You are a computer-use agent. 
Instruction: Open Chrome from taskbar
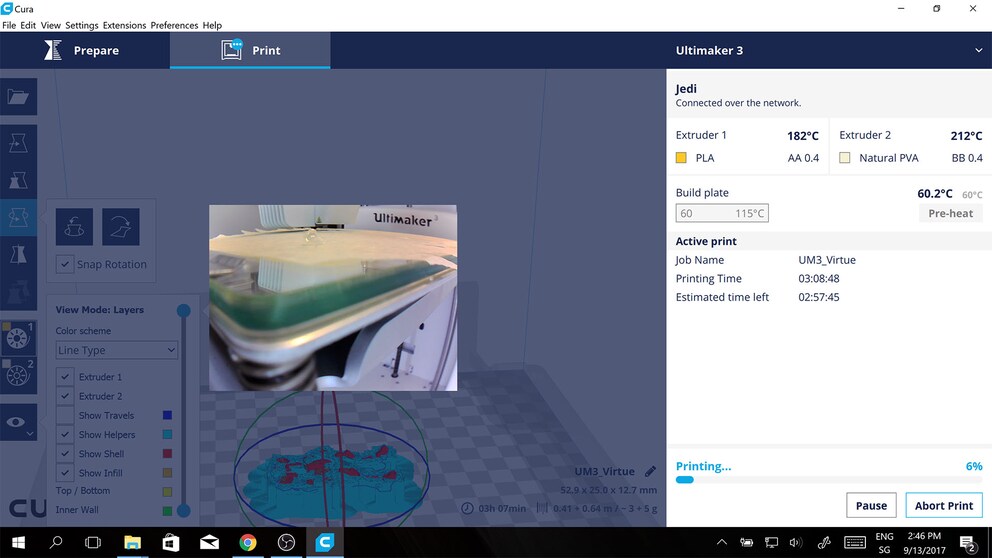(x=248, y=542)
